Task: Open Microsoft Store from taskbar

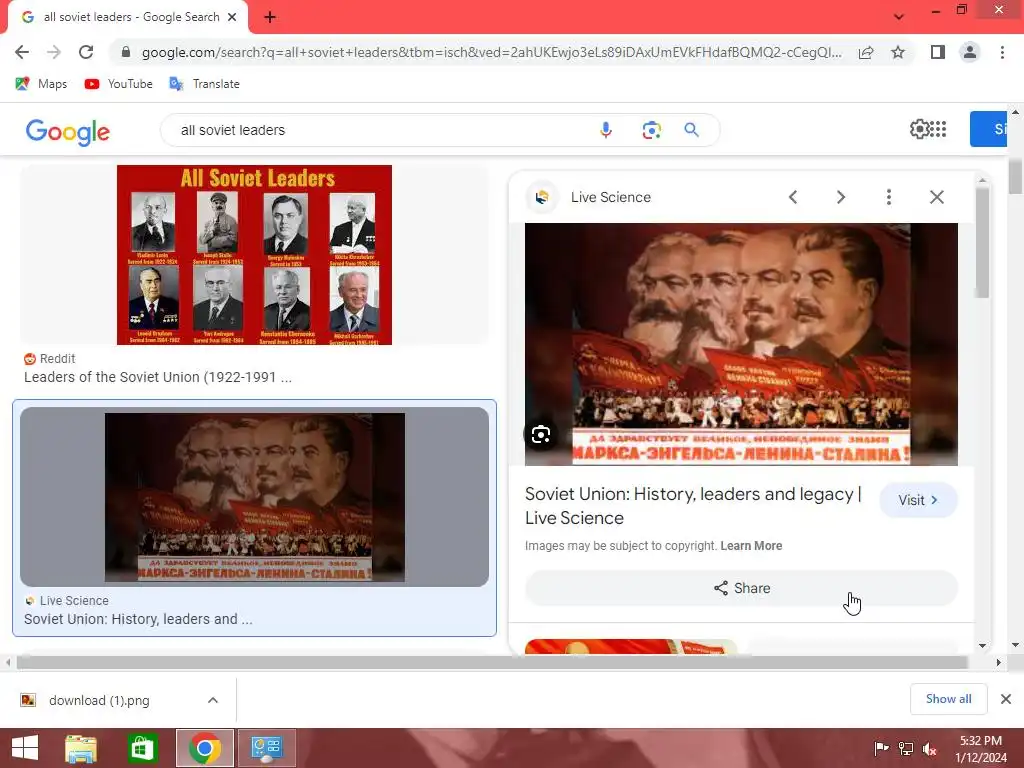Action: click(x=142, y=748)
